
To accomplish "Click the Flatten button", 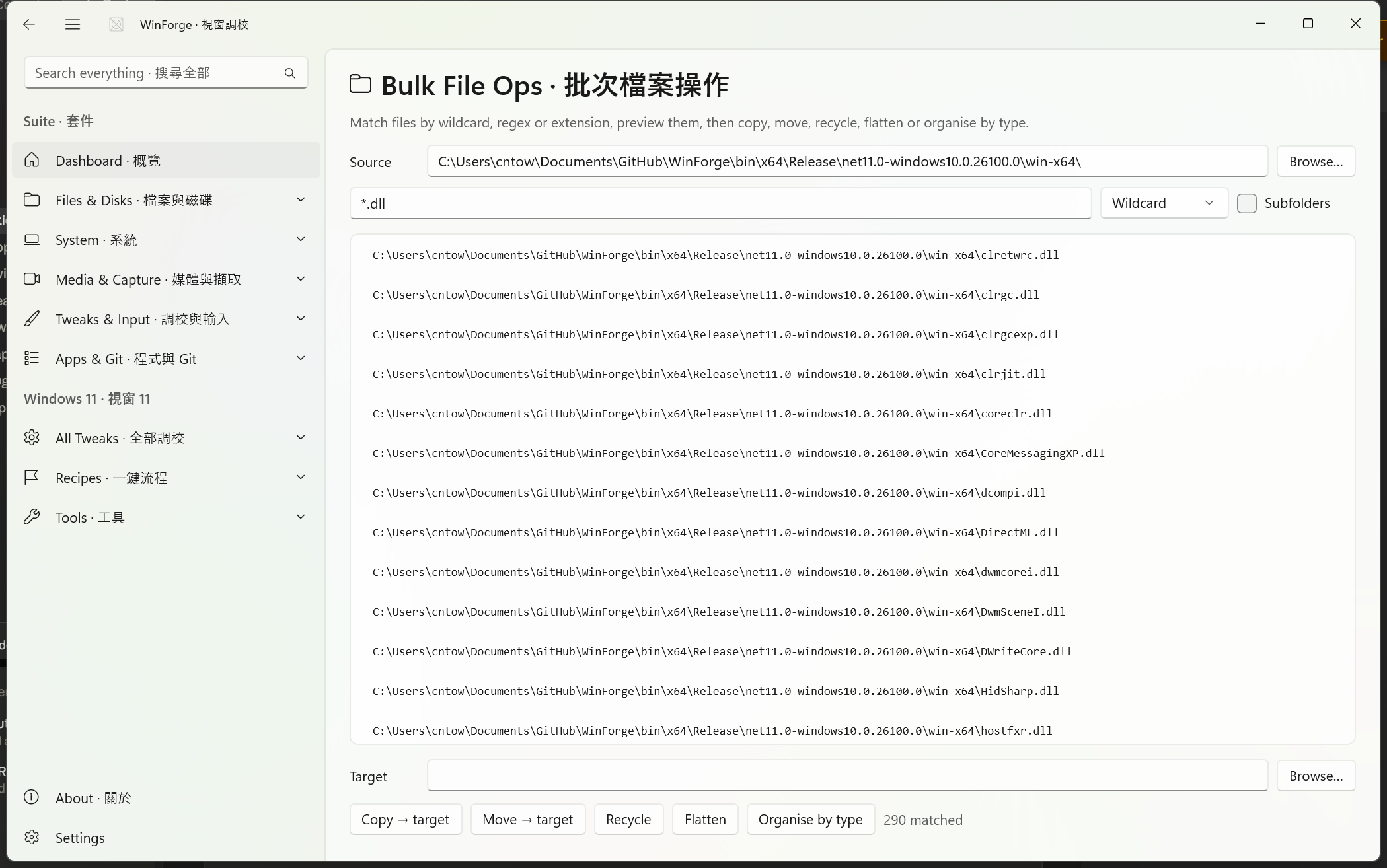I will tap(705, 819).
